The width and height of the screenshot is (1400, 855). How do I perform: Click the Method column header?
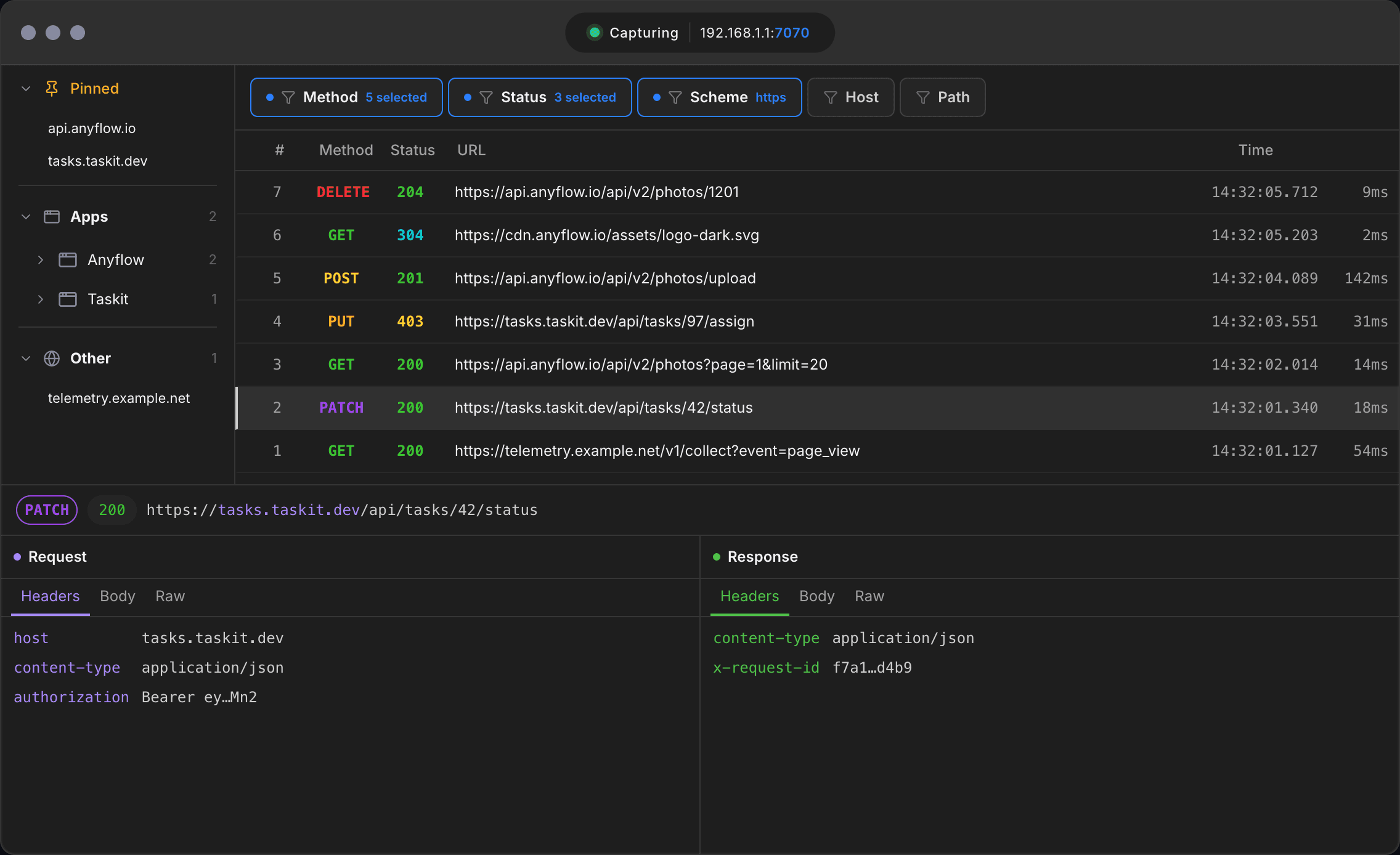pyautogui.click(x=346, y=150)
